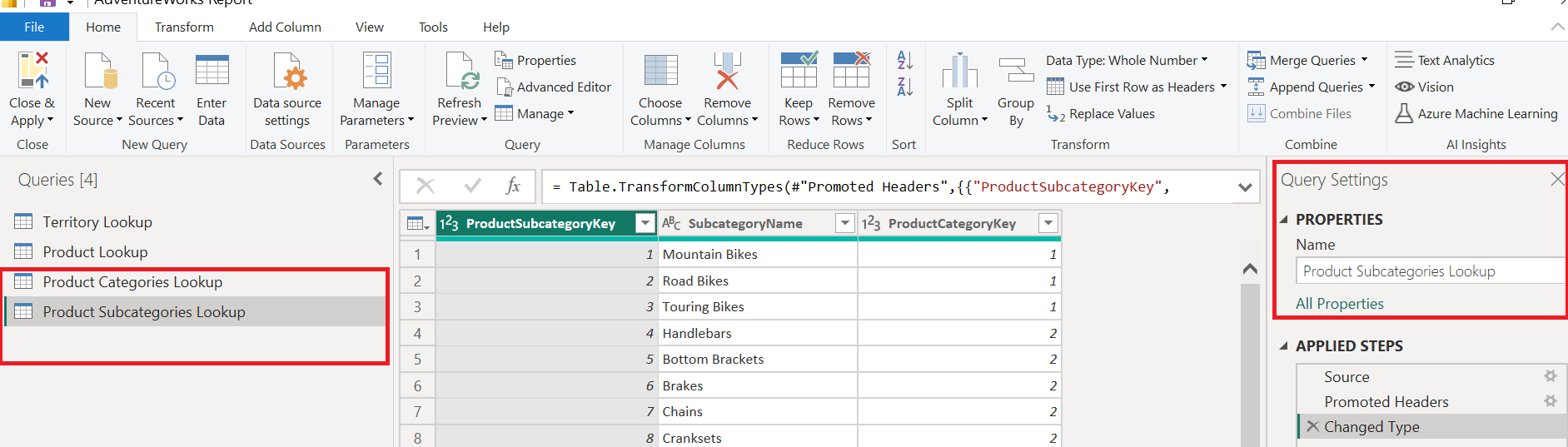This screenshot has height=447, width=1568.
Task: Open the Advanced Editor
Action: pyautogui.click(x=554, y=87)
